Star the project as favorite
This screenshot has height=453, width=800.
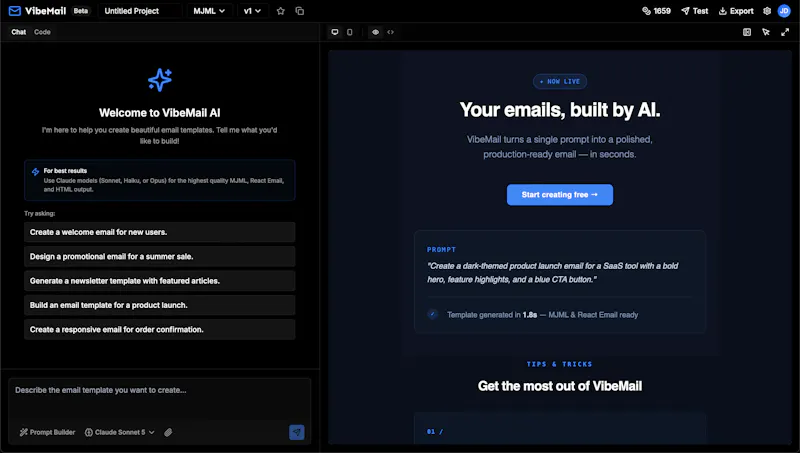tap(281, 11)
